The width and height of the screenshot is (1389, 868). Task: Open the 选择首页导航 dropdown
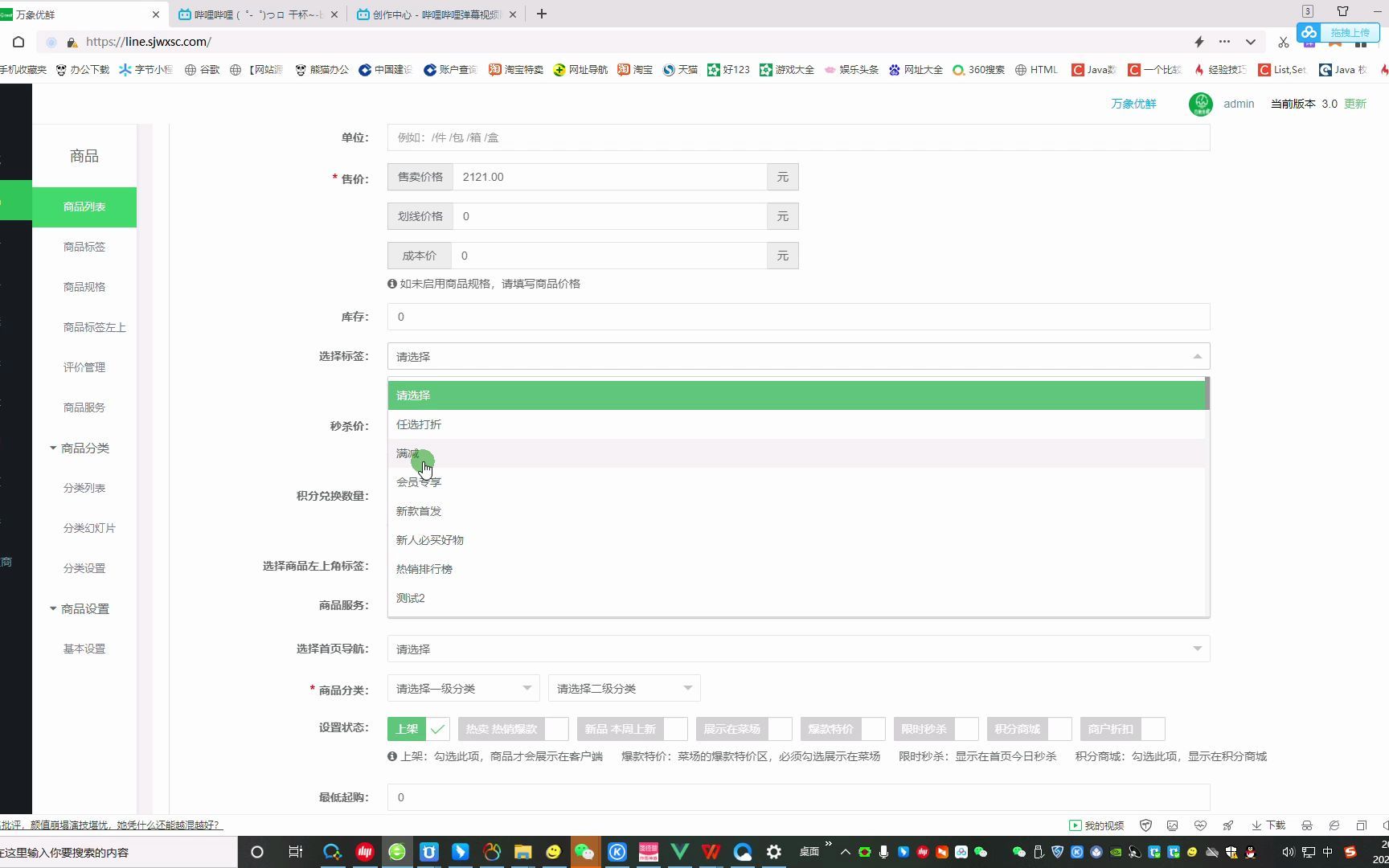[x=798, y=649]
